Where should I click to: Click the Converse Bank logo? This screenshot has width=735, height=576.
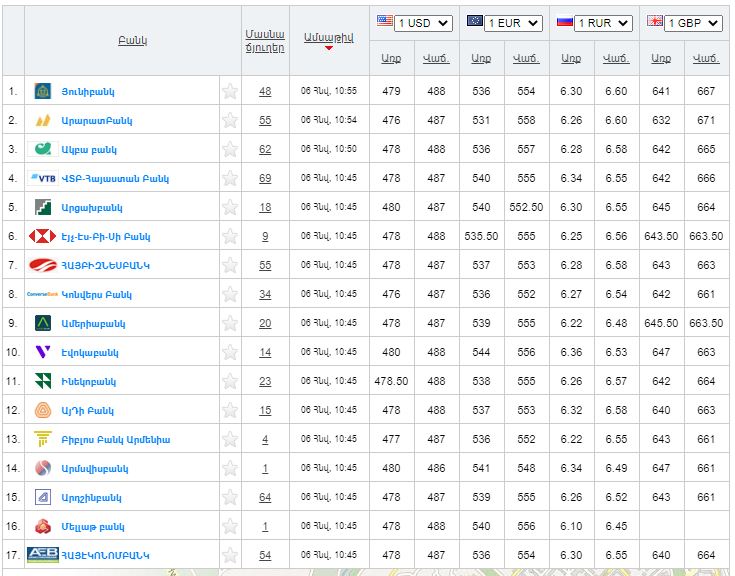(x=43, y=295)
